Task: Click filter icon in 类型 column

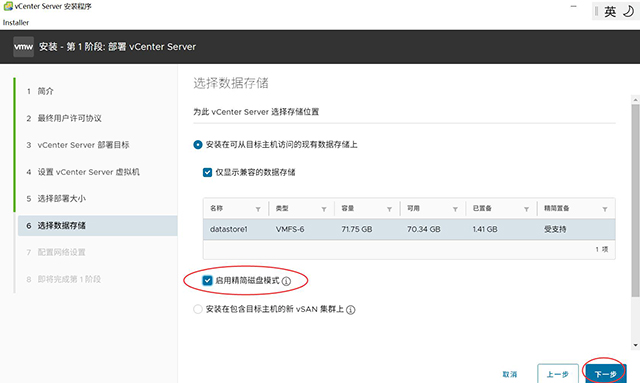Action: tap(324, 209)
